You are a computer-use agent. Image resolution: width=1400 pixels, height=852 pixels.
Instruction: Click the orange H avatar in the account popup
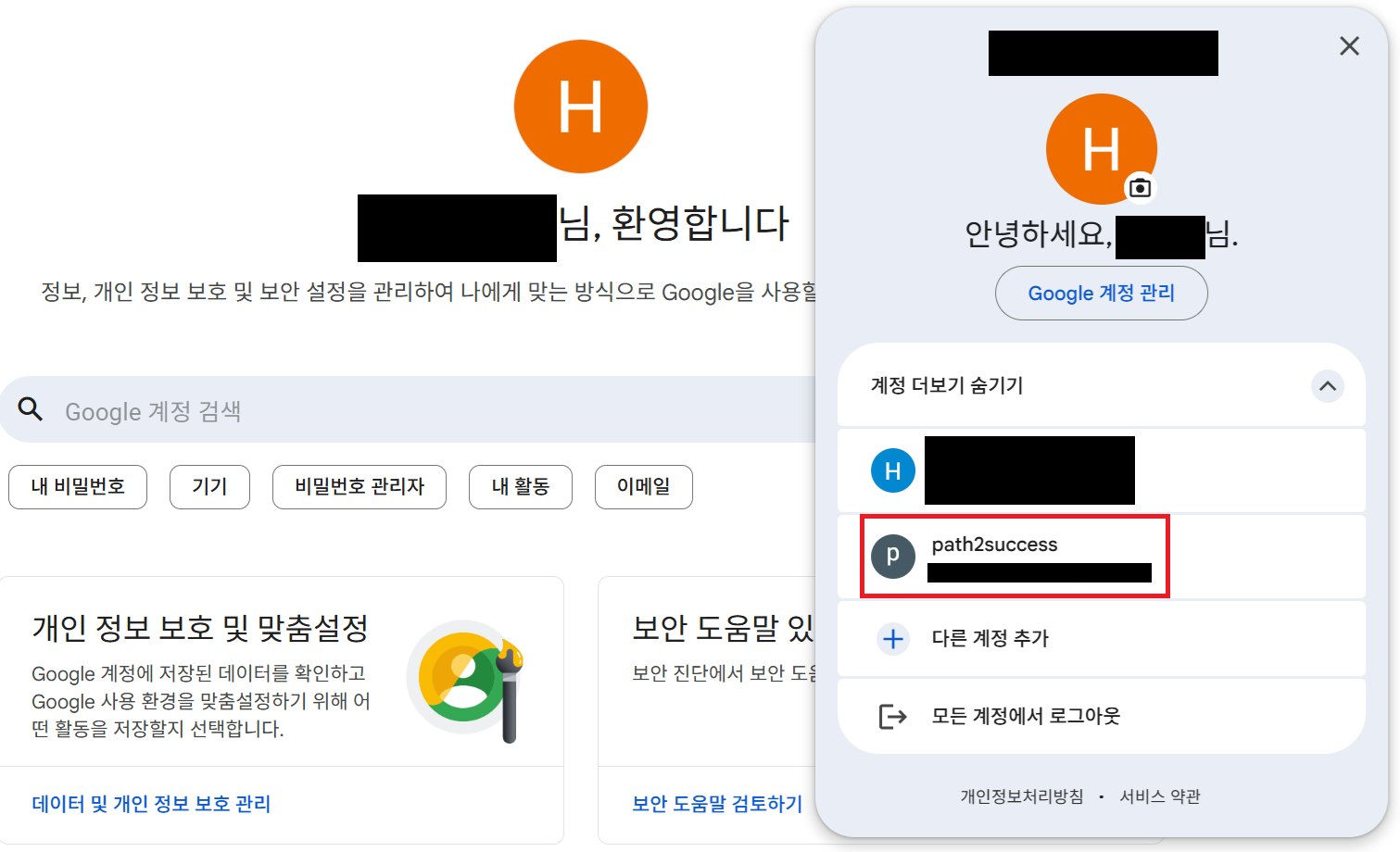coord(1101,149)
